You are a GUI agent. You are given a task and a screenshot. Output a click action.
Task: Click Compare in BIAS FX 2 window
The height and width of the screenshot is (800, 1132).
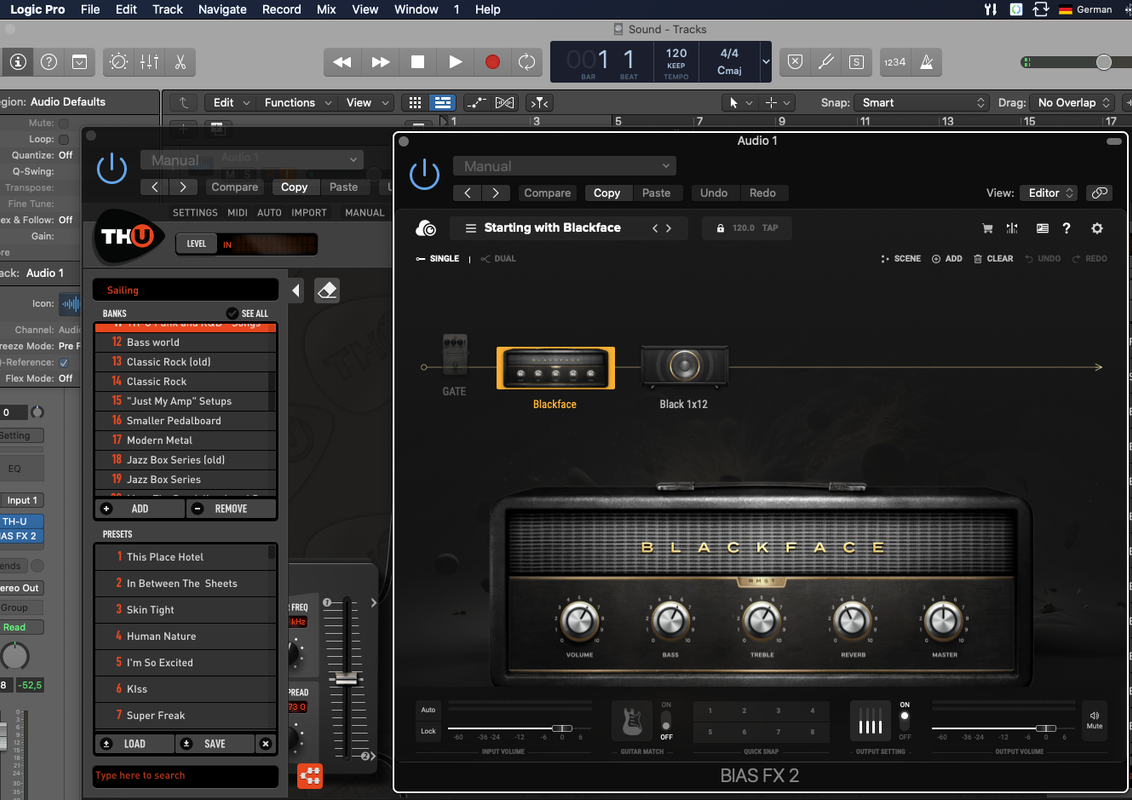(547, 193)
